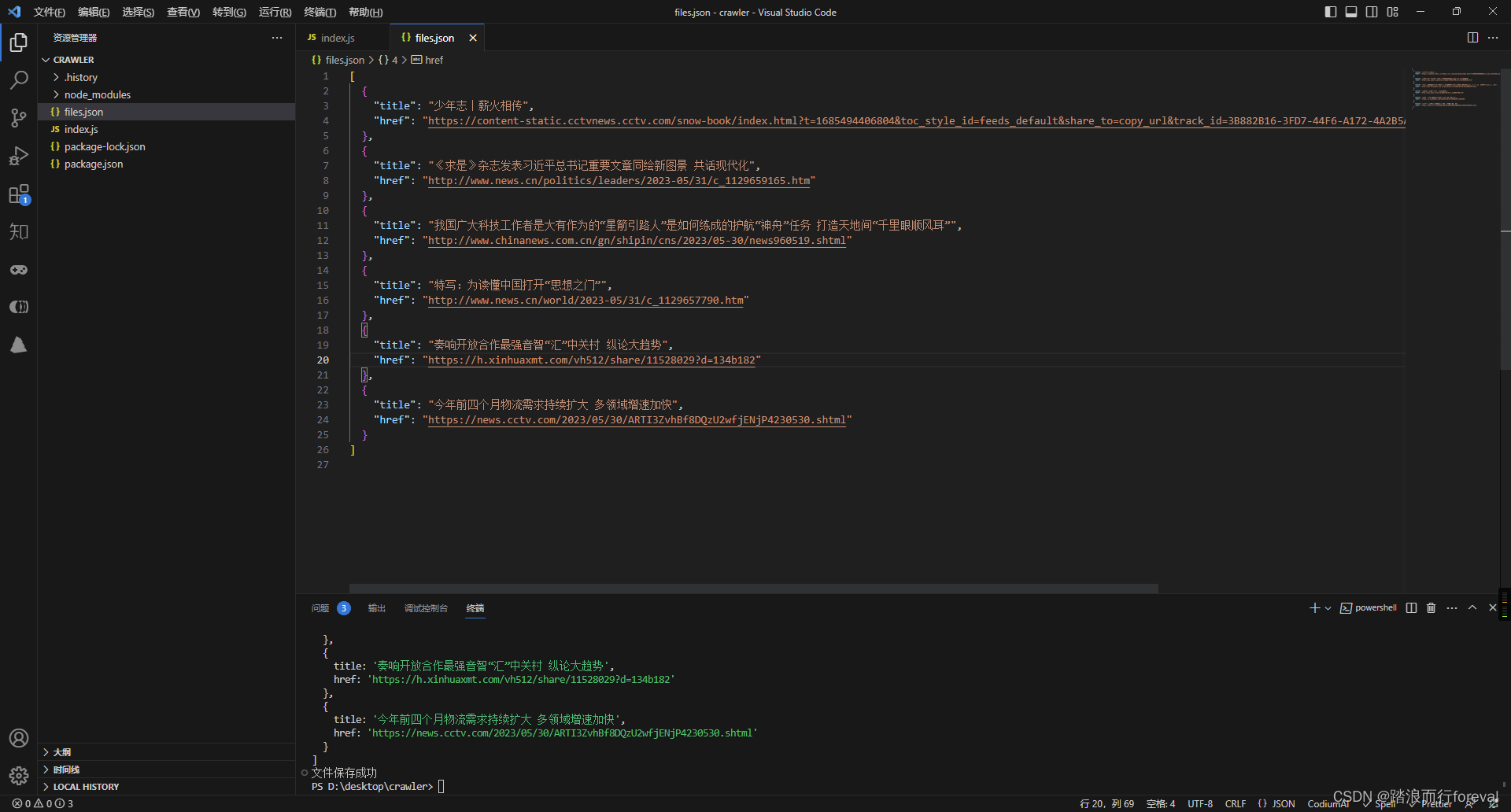Screen dimensions: 1511x812
Task: Toggle the primary side bar layout icon
Action: pos(1331,12)
